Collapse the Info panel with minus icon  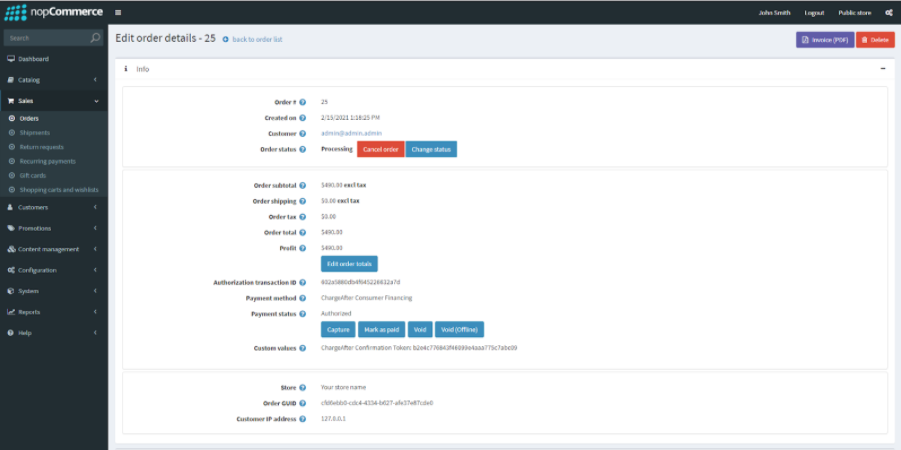(883, 68)
